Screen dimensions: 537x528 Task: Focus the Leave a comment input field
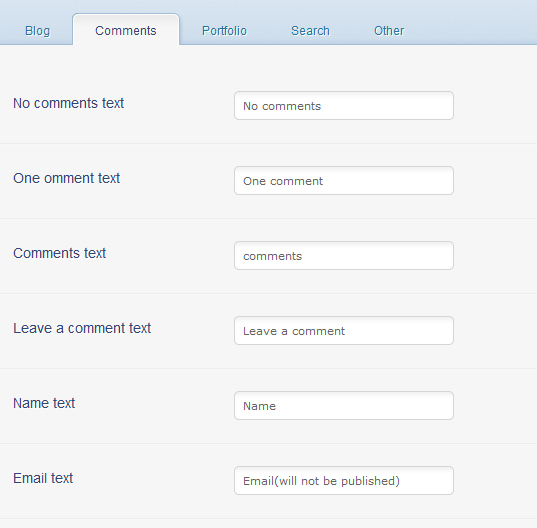click(344, 330)
